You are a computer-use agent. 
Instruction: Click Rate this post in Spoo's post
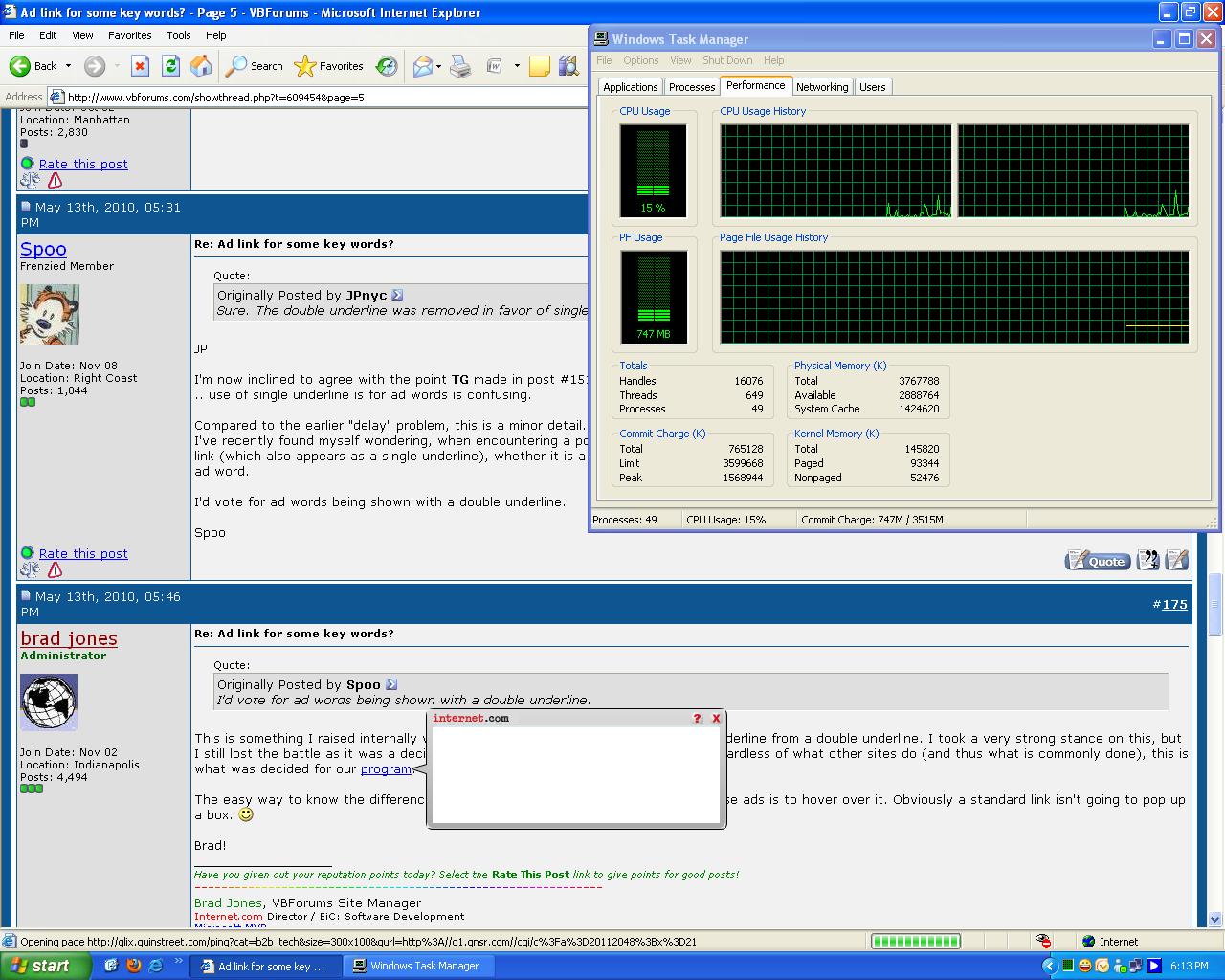(x=83, y=553)
